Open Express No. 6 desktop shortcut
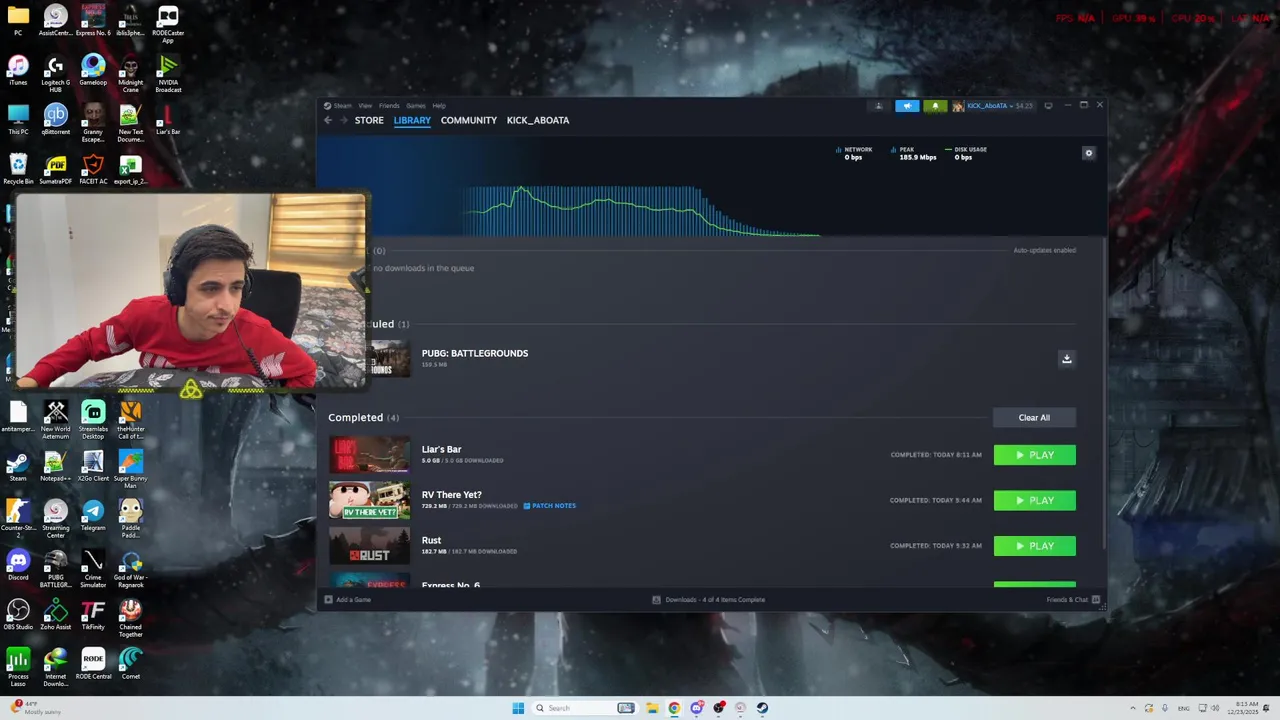1280x720 pixels. click(93, 21)
